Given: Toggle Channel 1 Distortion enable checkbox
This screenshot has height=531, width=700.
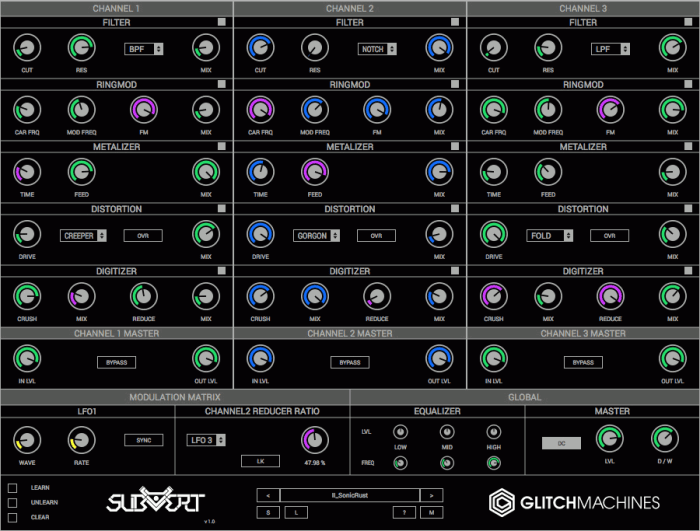Looking at the screenshot, I should point(221,208).
